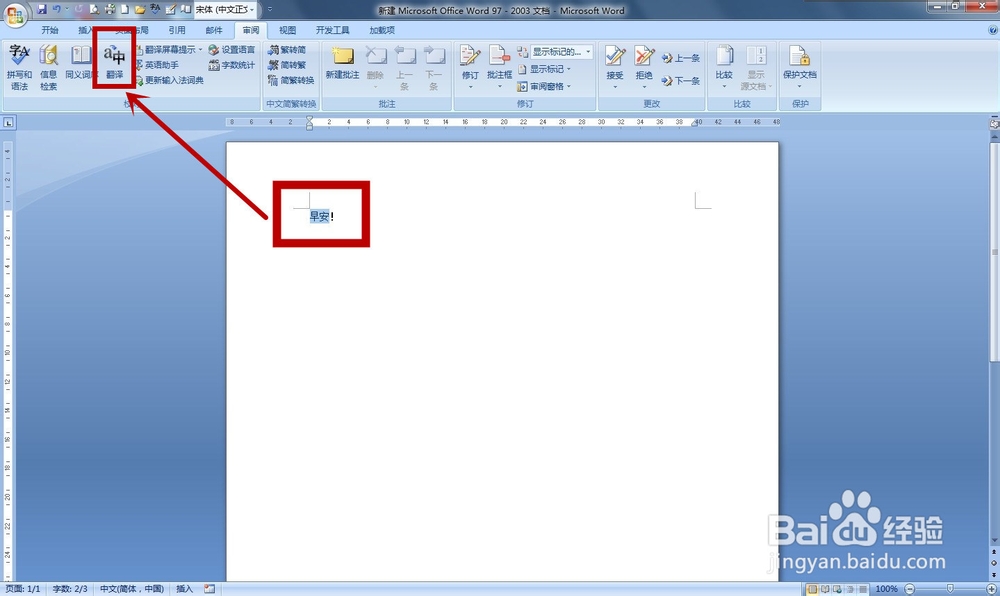1000x596 pixels.
Task: Open Balloons (批注框) dropdown
Action: click(x=499, y=66)
